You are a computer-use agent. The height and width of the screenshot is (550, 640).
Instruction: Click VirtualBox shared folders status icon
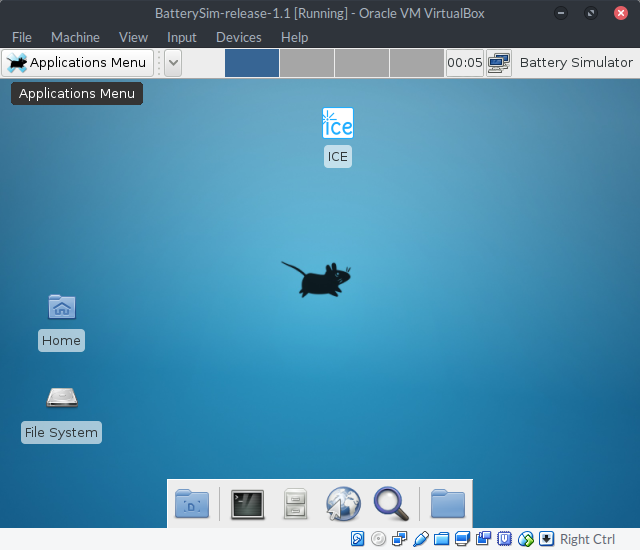click(441, 539)
